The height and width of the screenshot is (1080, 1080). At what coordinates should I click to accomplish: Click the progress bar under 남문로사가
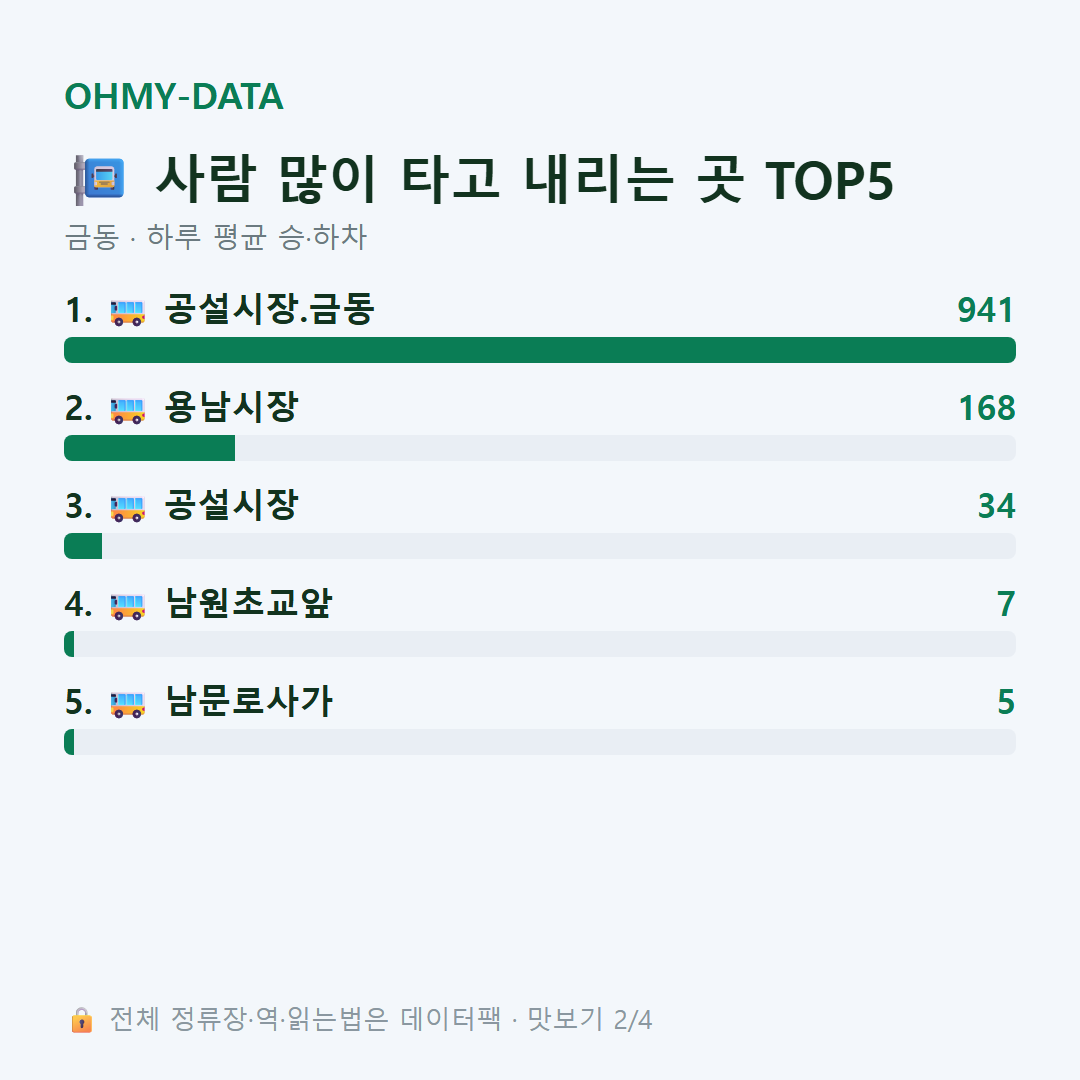[x=540, y=742]
